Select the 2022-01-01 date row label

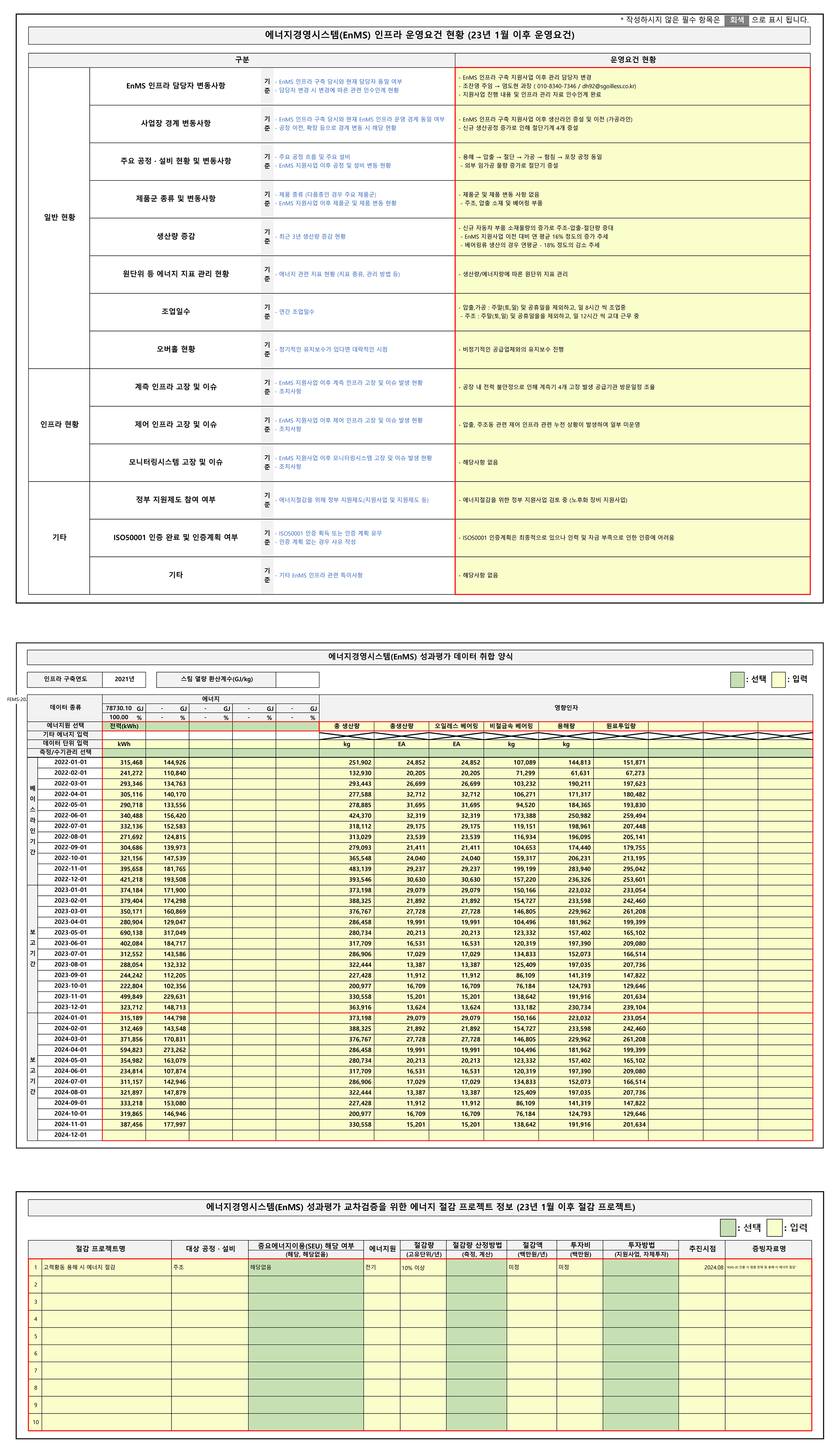point(70,762)
